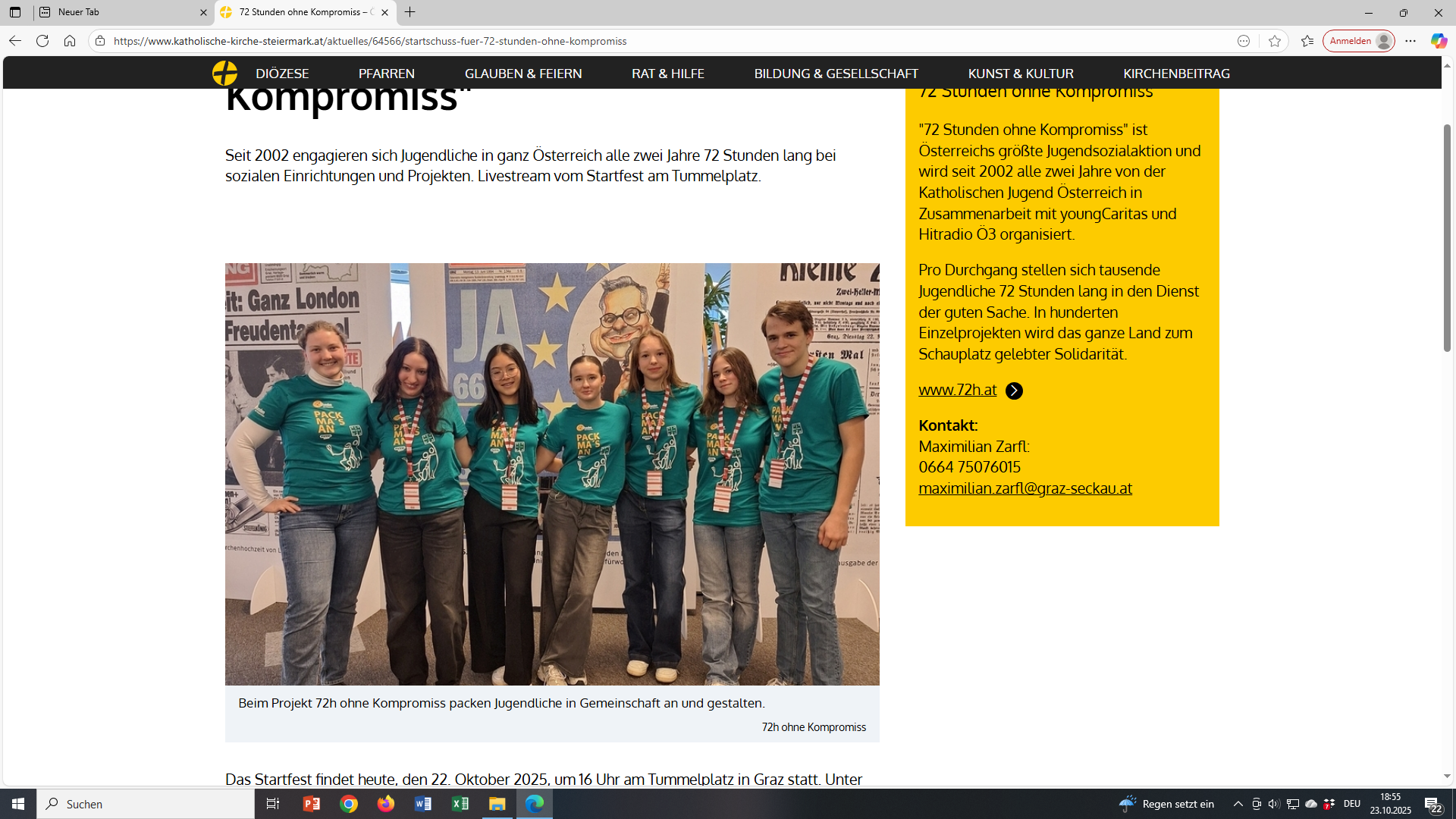1456x819 pixels.
Task: Expand the BILDUNG & GESELLSCHAFT menu
Action: [836, 74]
